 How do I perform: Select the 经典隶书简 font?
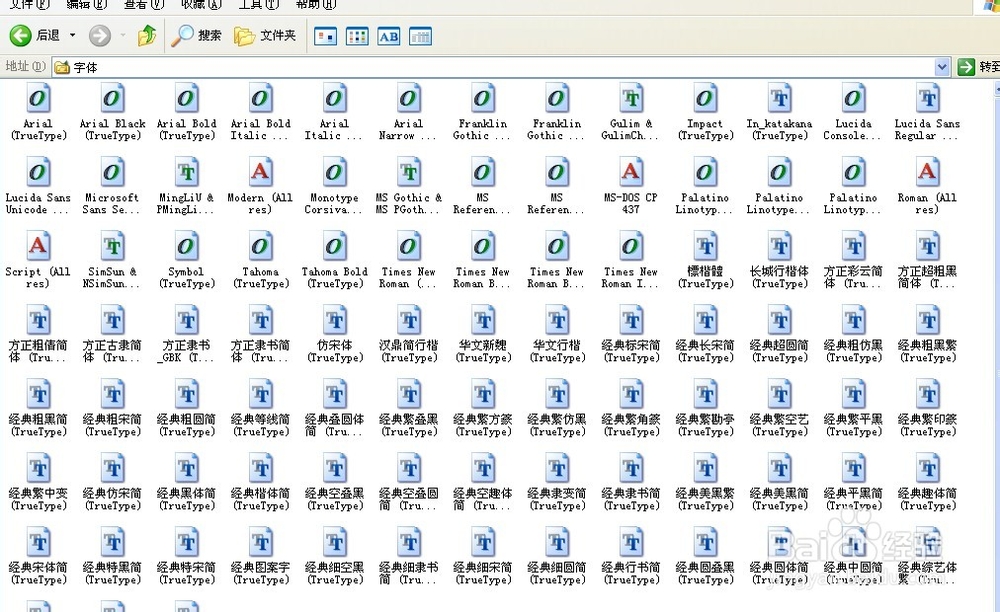coord(631,482)
